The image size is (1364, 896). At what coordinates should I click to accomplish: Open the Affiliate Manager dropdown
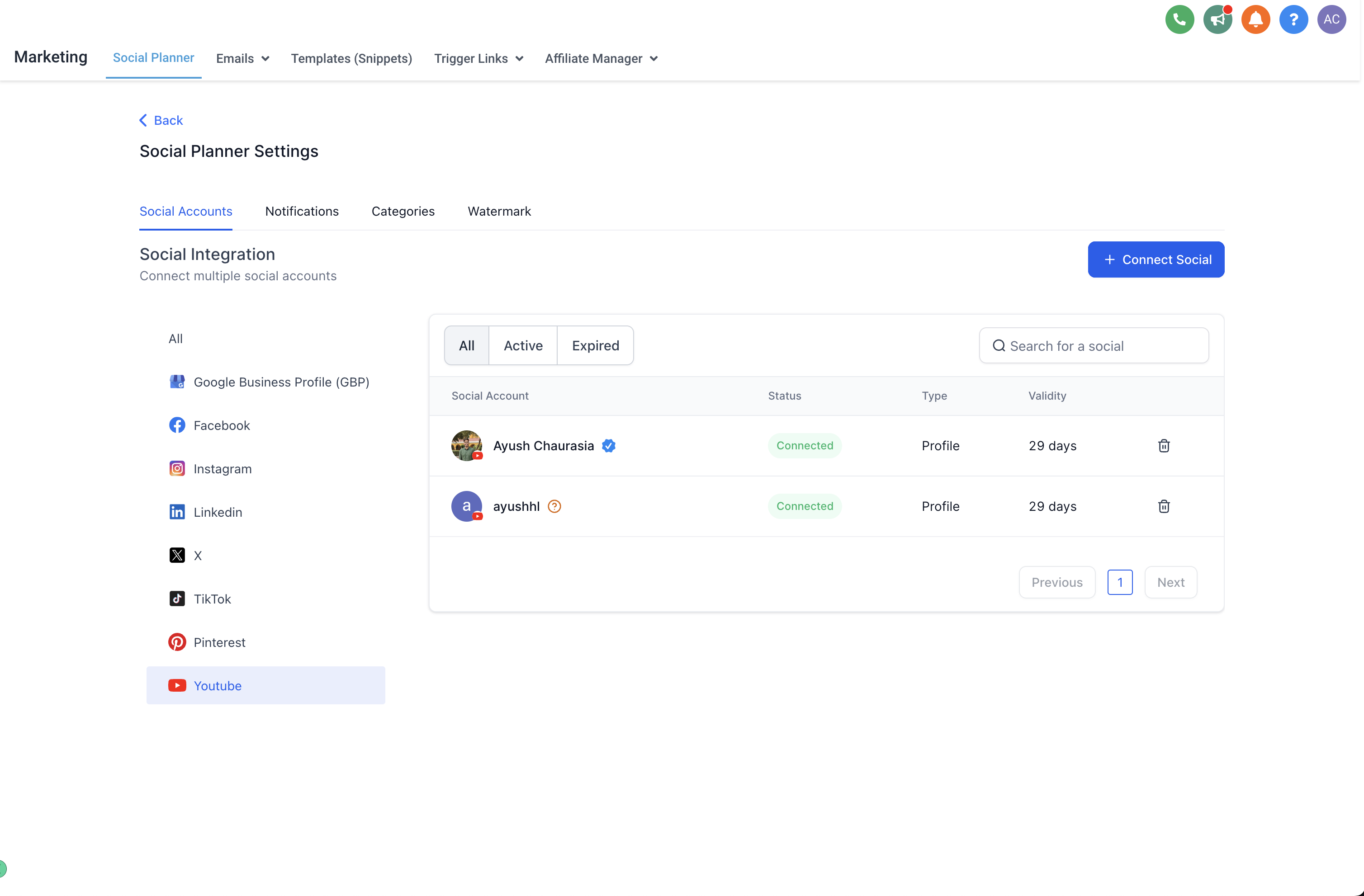point(601,58)
